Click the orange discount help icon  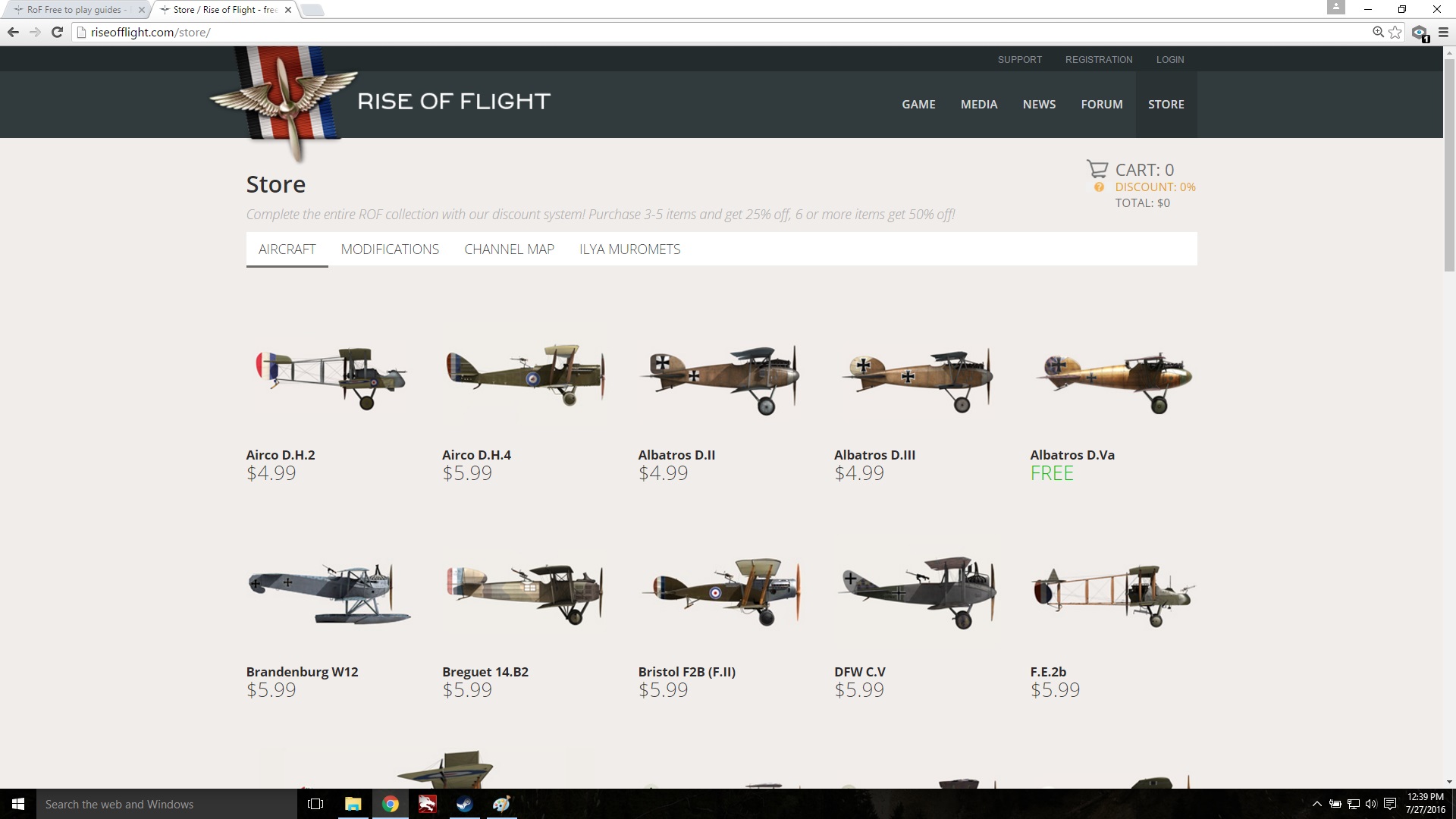(1099, 187)
